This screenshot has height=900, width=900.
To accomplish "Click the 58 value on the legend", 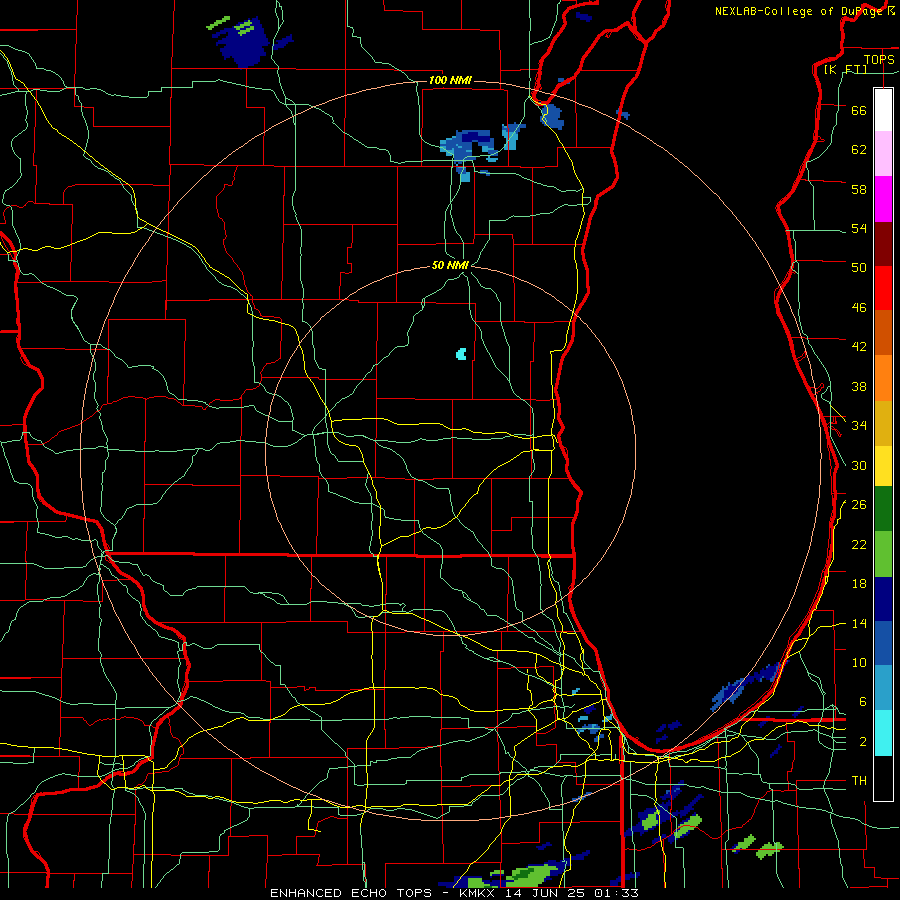I will 859,189.
